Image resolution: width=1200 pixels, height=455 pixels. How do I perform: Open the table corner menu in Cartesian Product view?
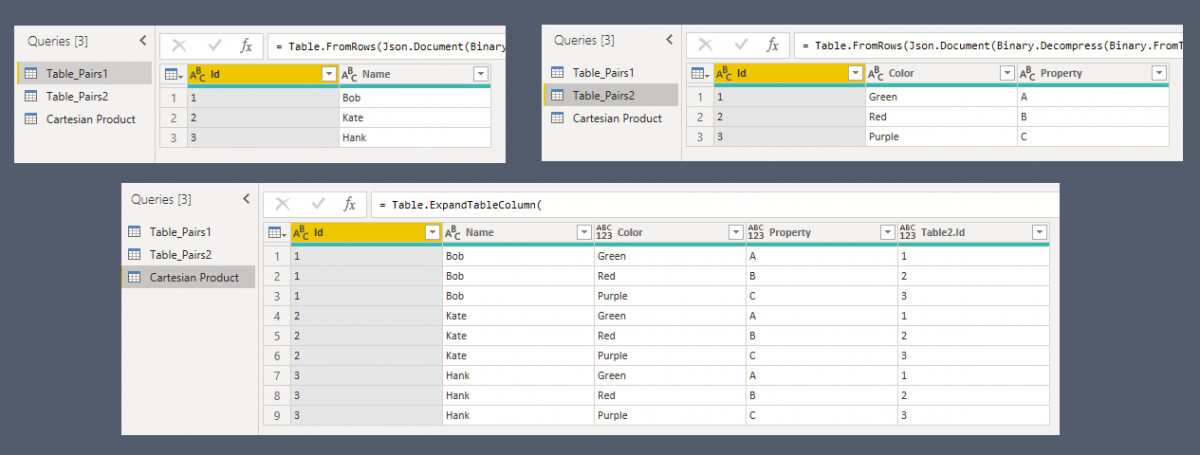pos(277,232)
